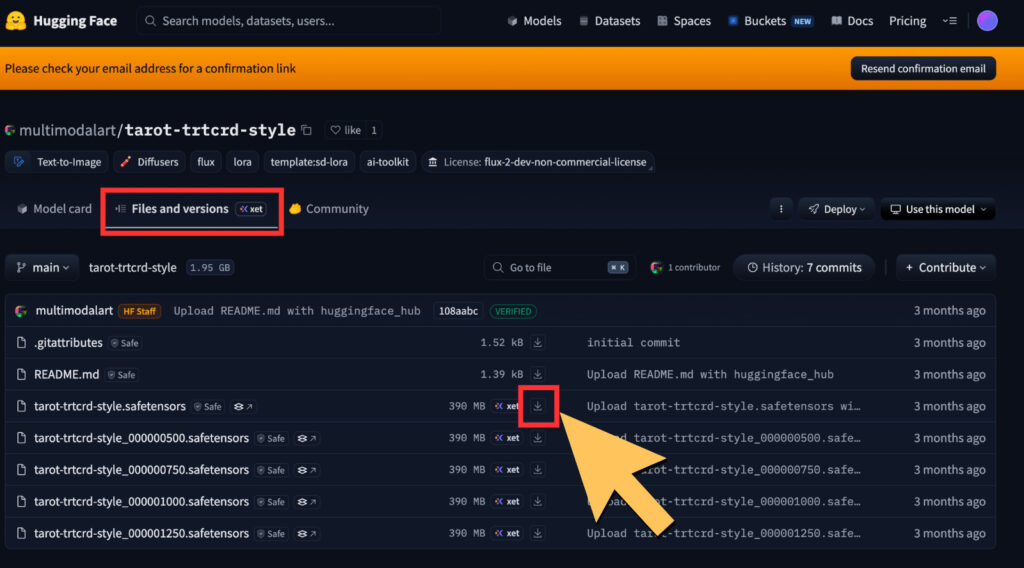Open the Contribute dropdown
Image resolution: width=1024 pixels, height=568 pixels.
click(x=945, y=267)
